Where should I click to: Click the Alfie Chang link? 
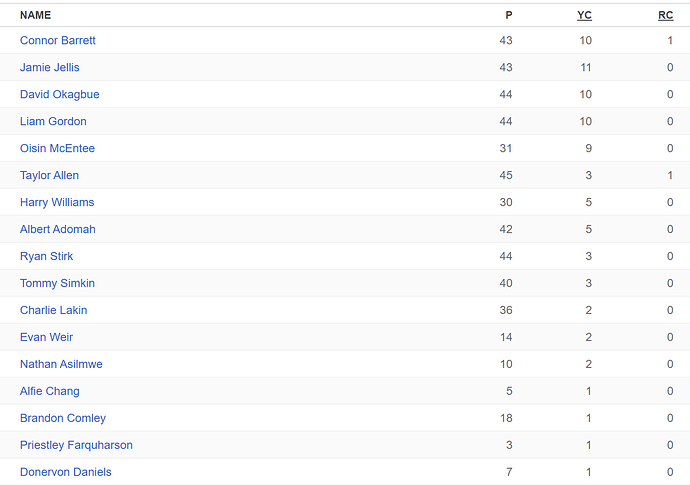[x=49, y=391]
